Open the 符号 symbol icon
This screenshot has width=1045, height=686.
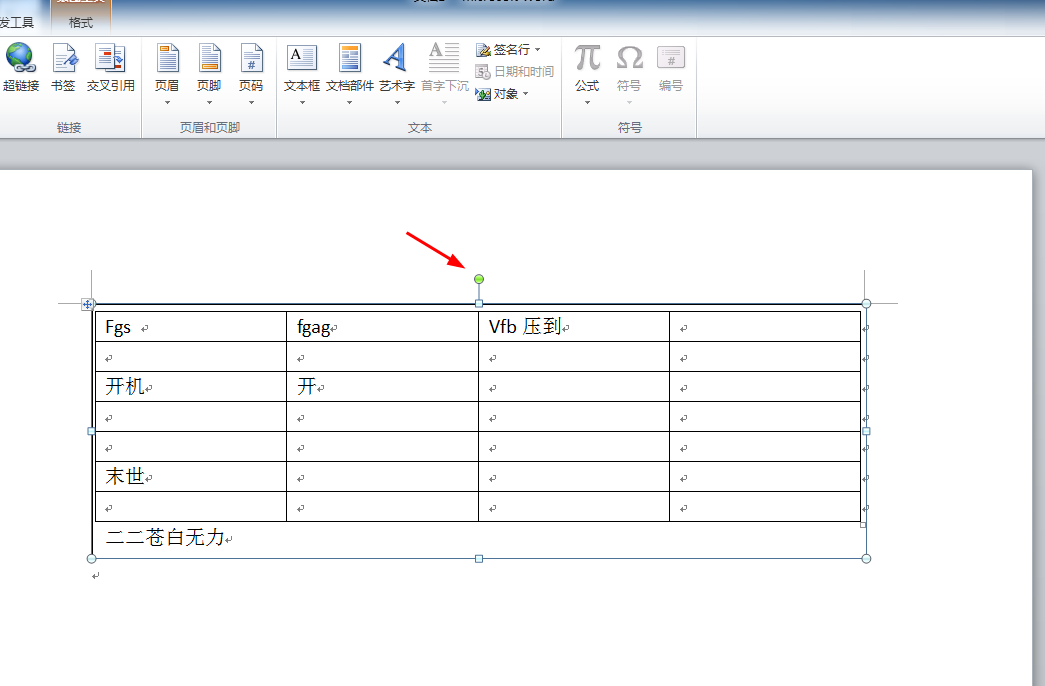point(629,58)
